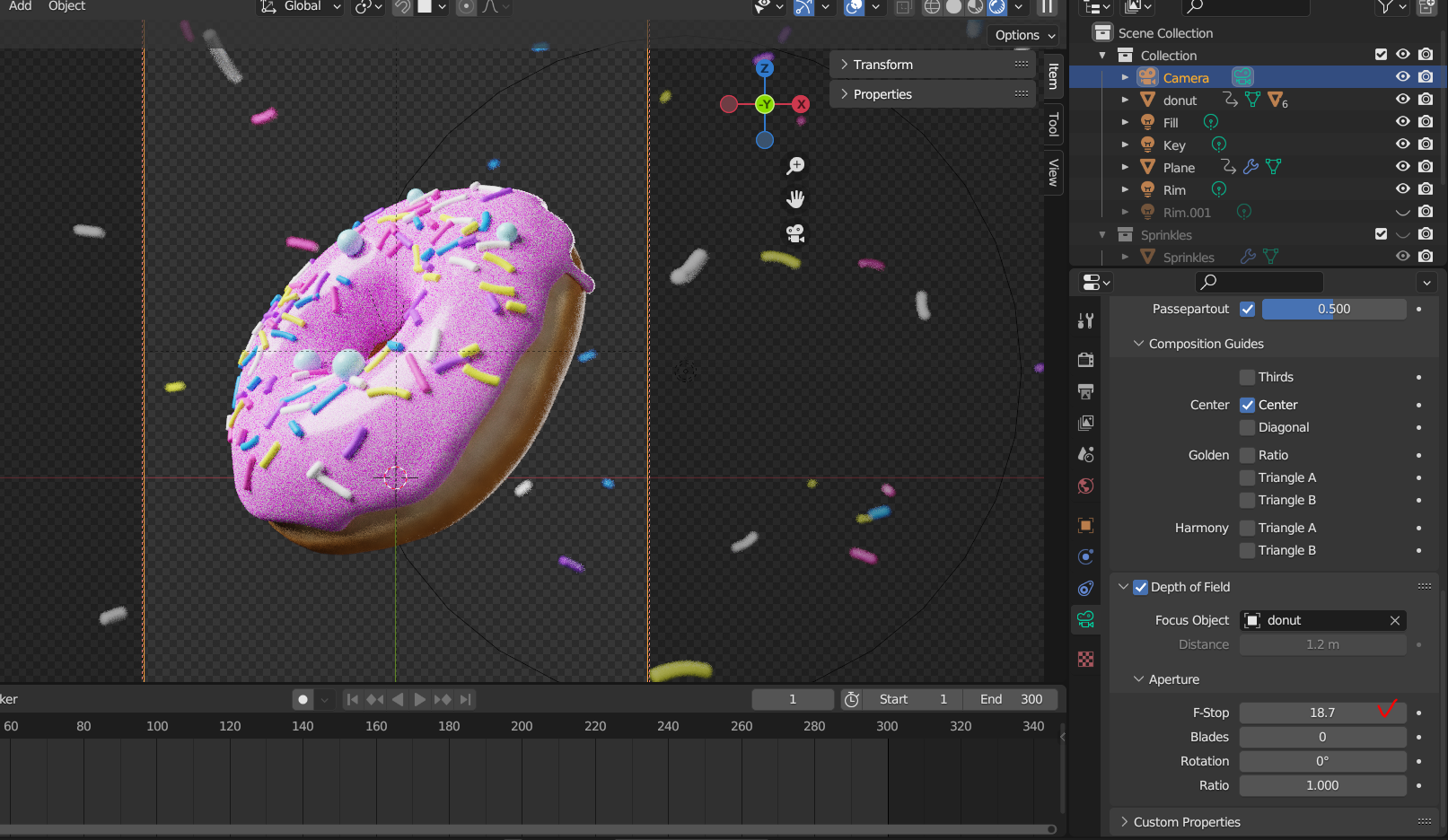Click the viewport zoom magnifier icon
The width and height of the screenshot is (1448, 840).
[x=795, y=166]
